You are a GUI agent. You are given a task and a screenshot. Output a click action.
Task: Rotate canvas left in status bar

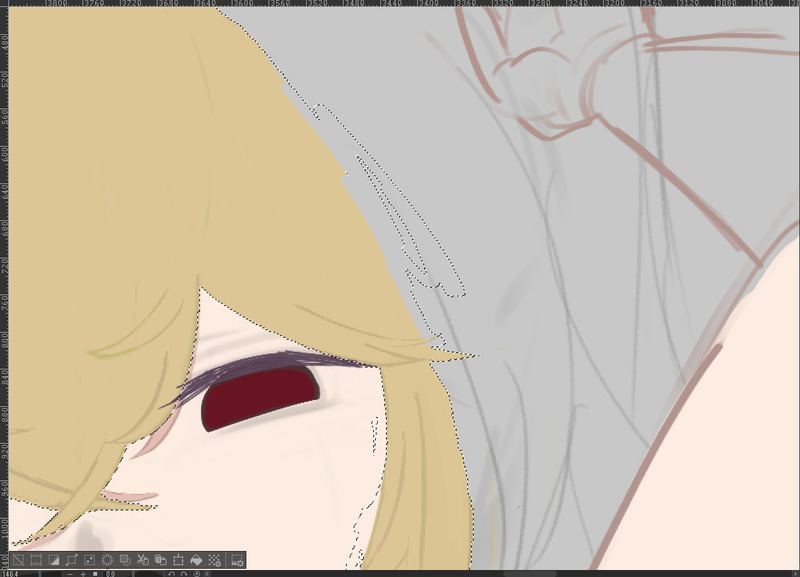[x=171, y=574]
